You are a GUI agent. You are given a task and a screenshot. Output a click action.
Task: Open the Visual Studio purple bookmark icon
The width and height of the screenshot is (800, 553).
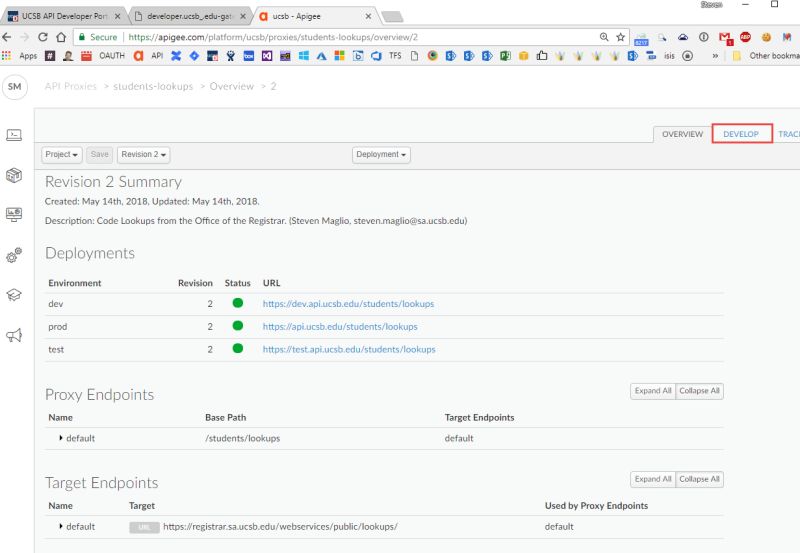[x=267, y=56]
